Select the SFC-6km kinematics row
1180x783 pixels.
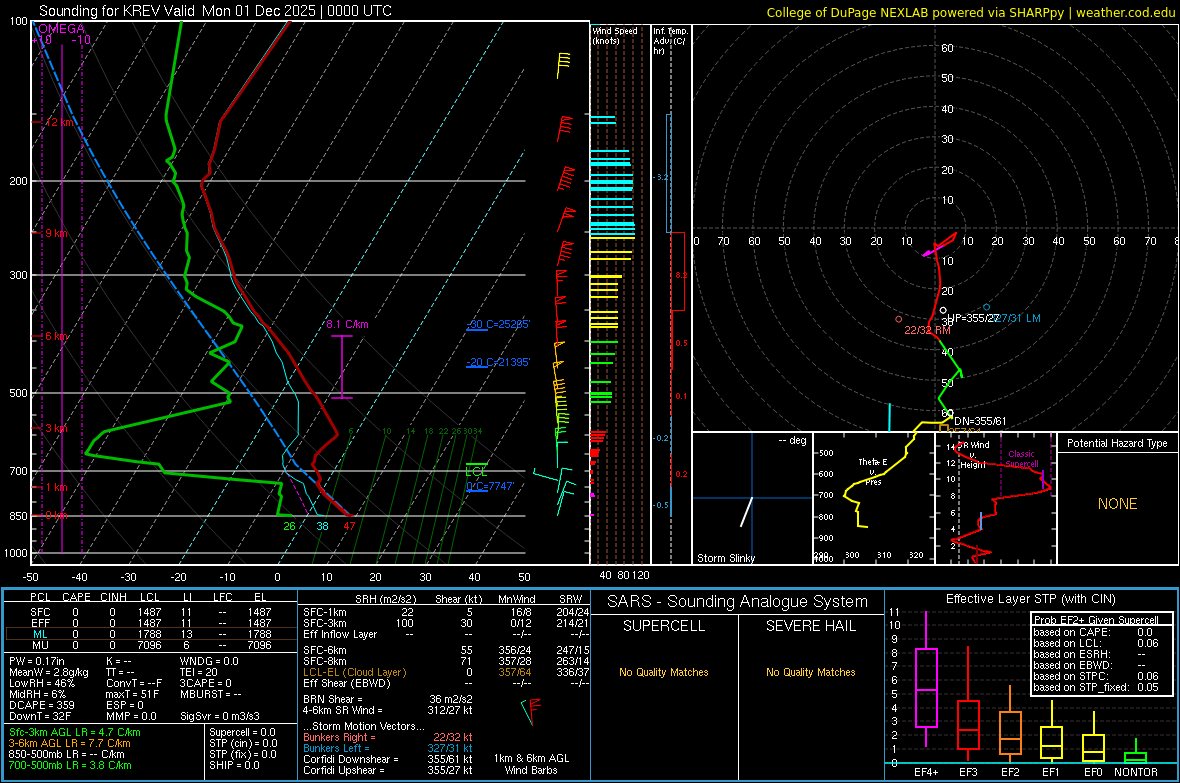pyautogui.click(x=446, y=650)
